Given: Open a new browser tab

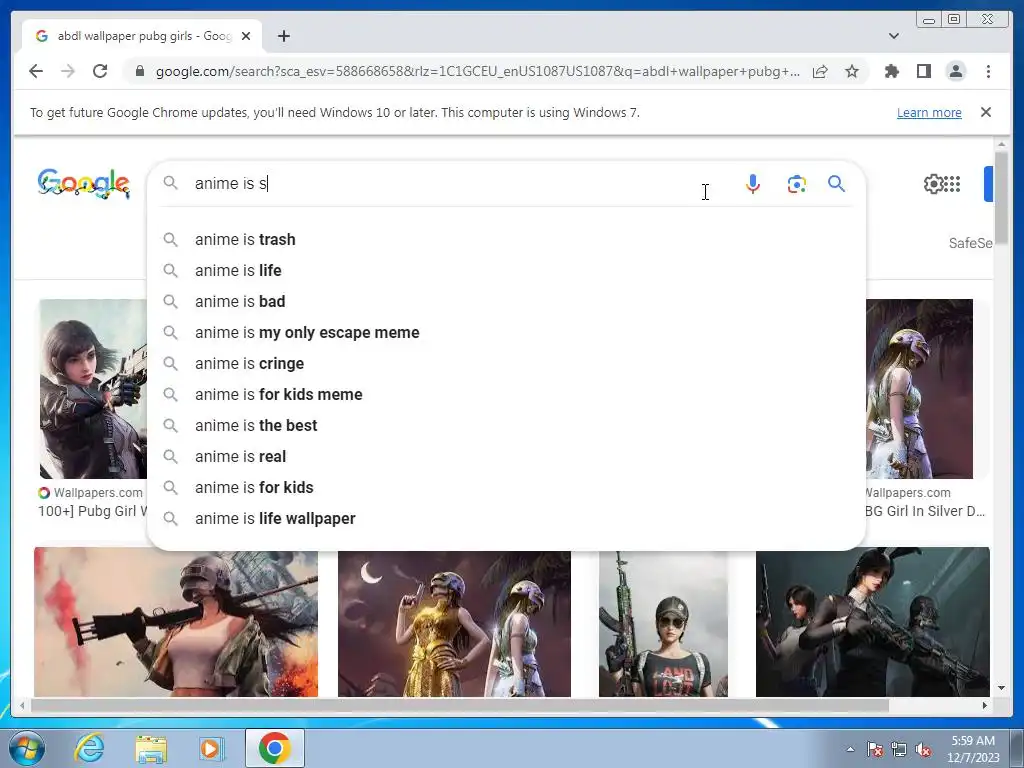Looking at the screenshot, I should click(283, 36).
